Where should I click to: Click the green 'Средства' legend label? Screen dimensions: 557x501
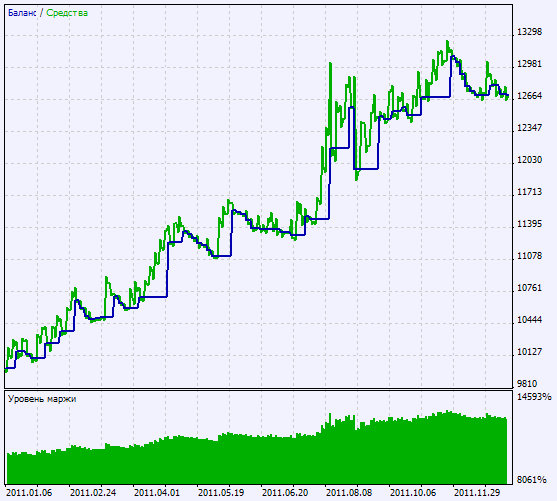tap(67, 13)
